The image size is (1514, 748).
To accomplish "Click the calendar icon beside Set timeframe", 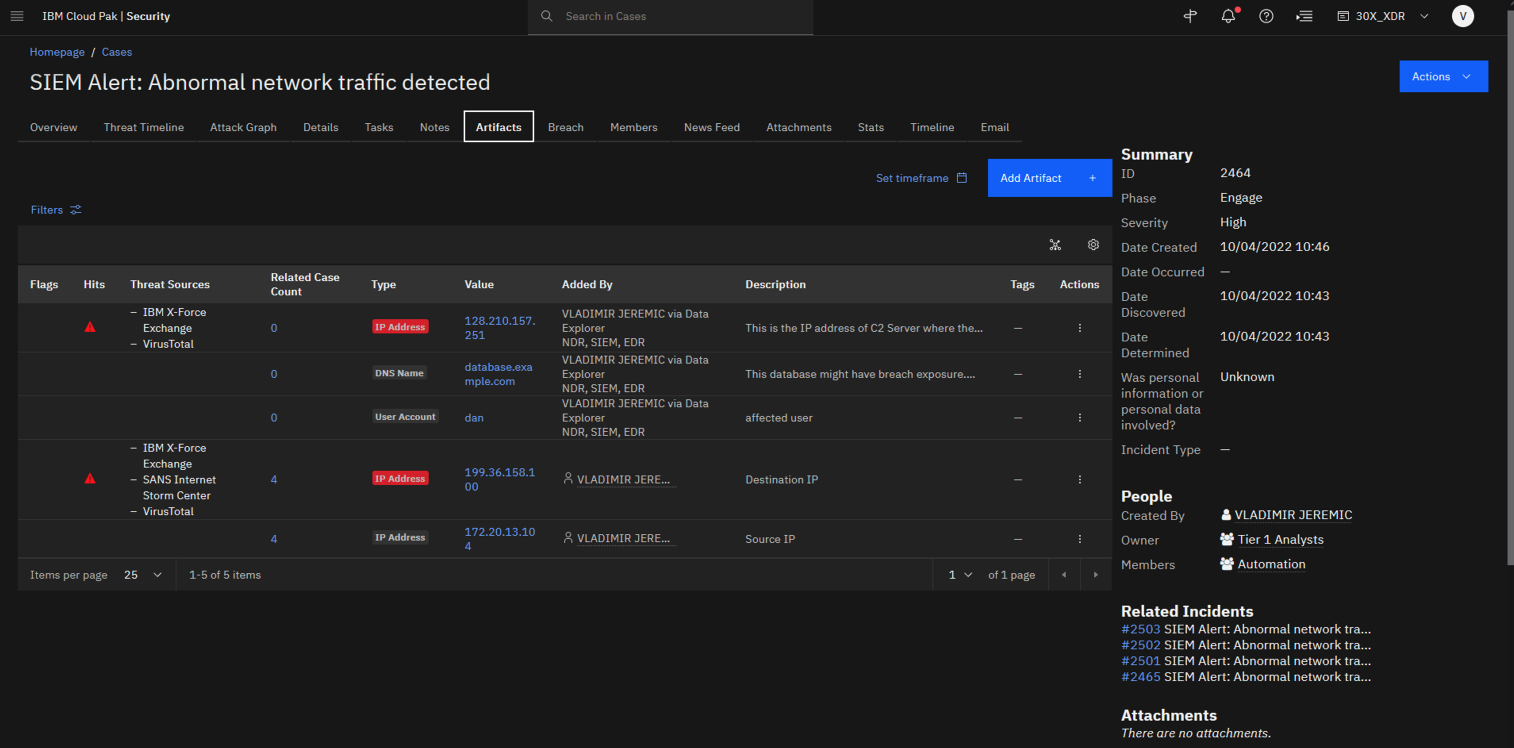I will (962, 178).
